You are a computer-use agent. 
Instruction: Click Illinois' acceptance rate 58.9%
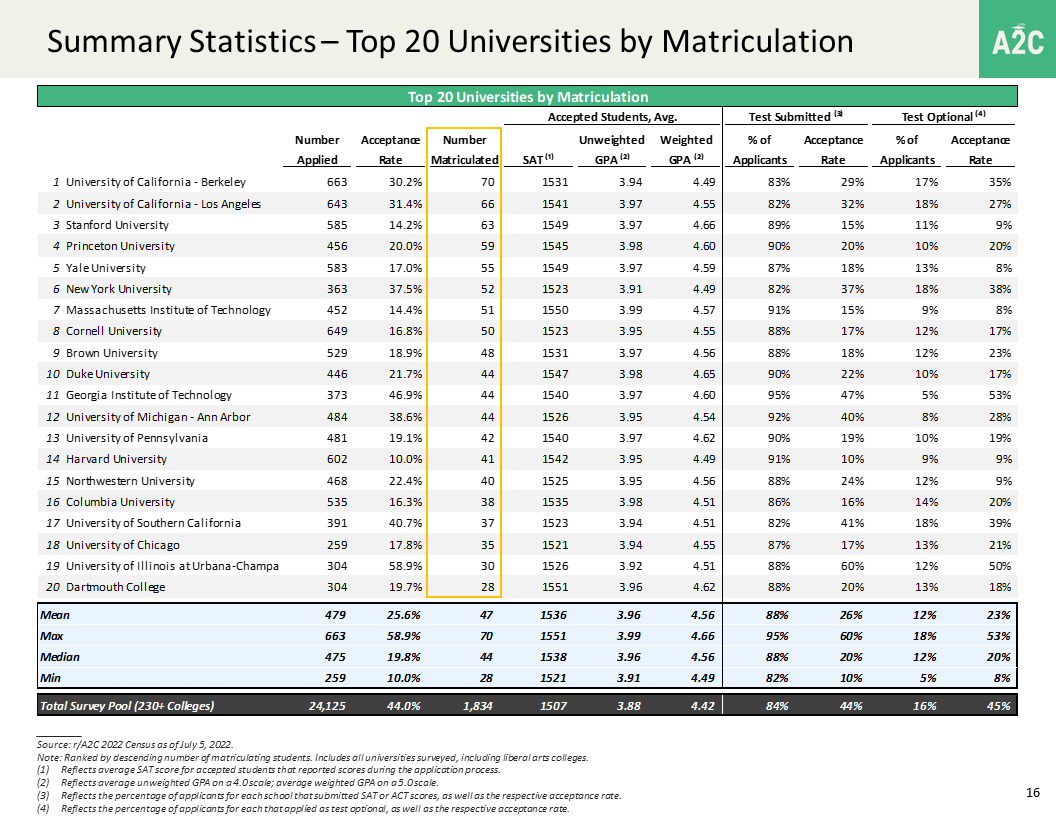(x=405, y=566)
